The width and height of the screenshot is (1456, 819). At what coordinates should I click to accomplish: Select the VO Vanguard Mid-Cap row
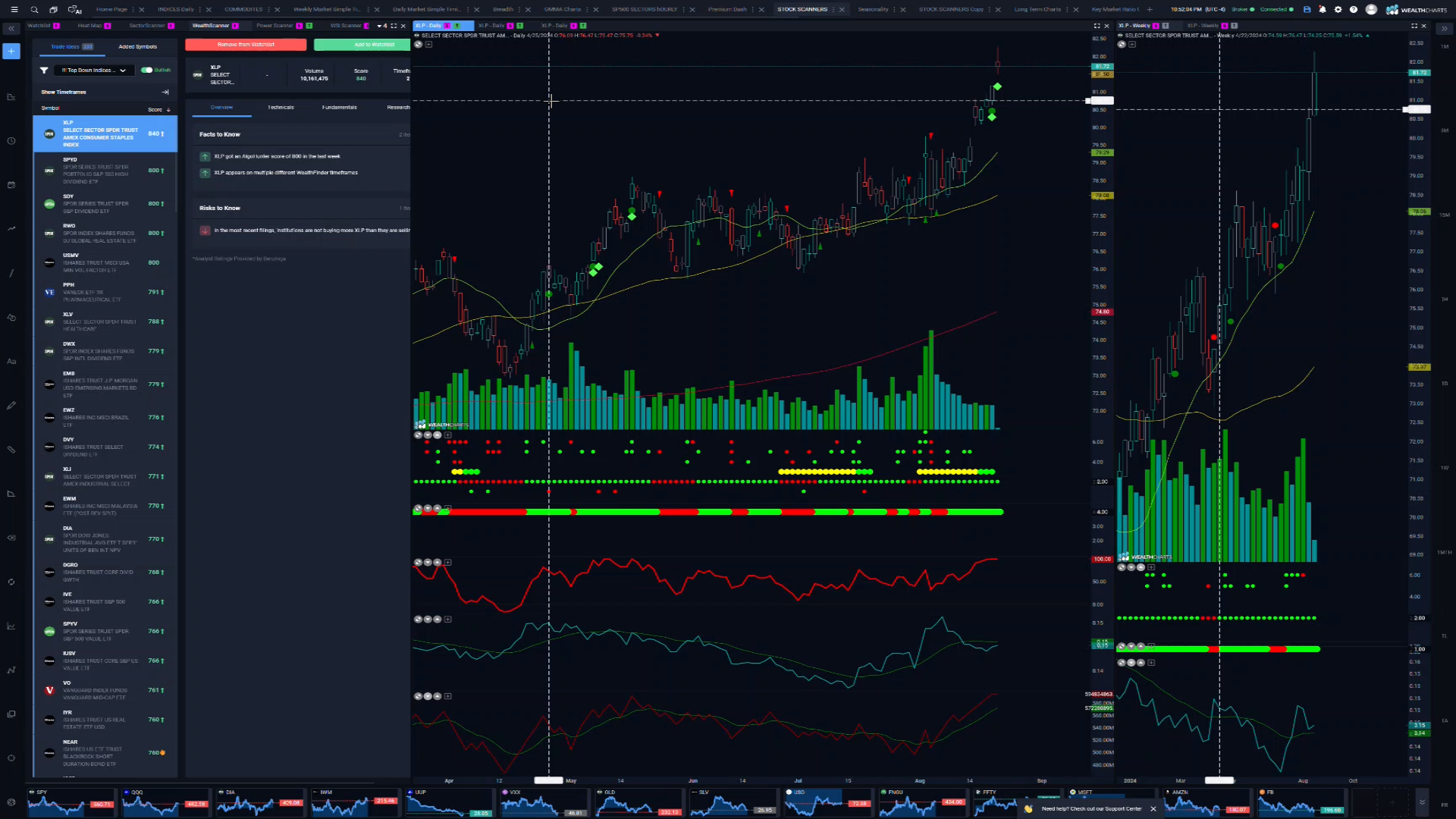(105, 690)
